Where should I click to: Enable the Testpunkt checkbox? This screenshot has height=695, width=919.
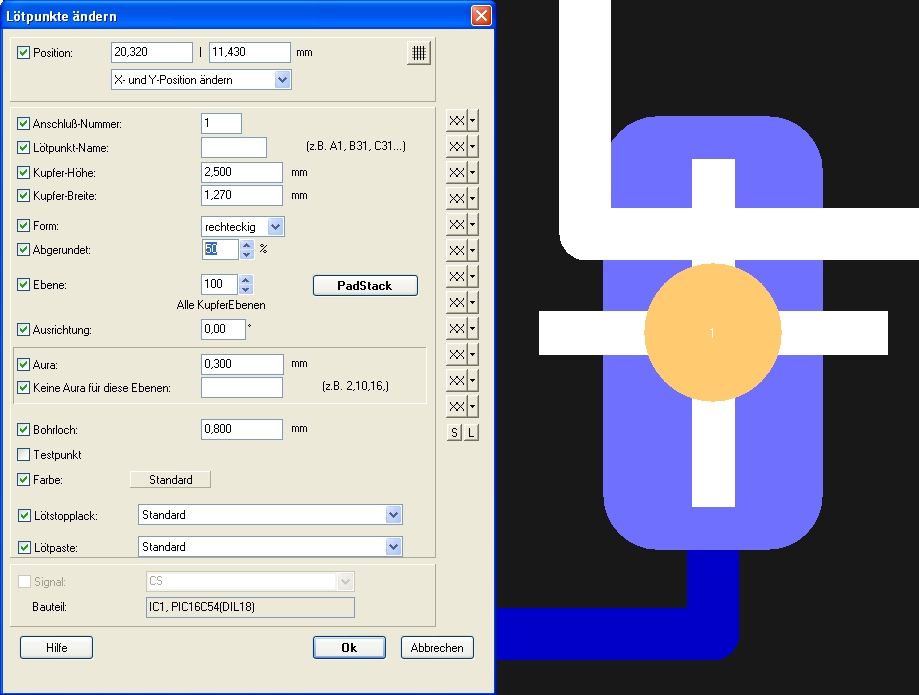(25, 455)
